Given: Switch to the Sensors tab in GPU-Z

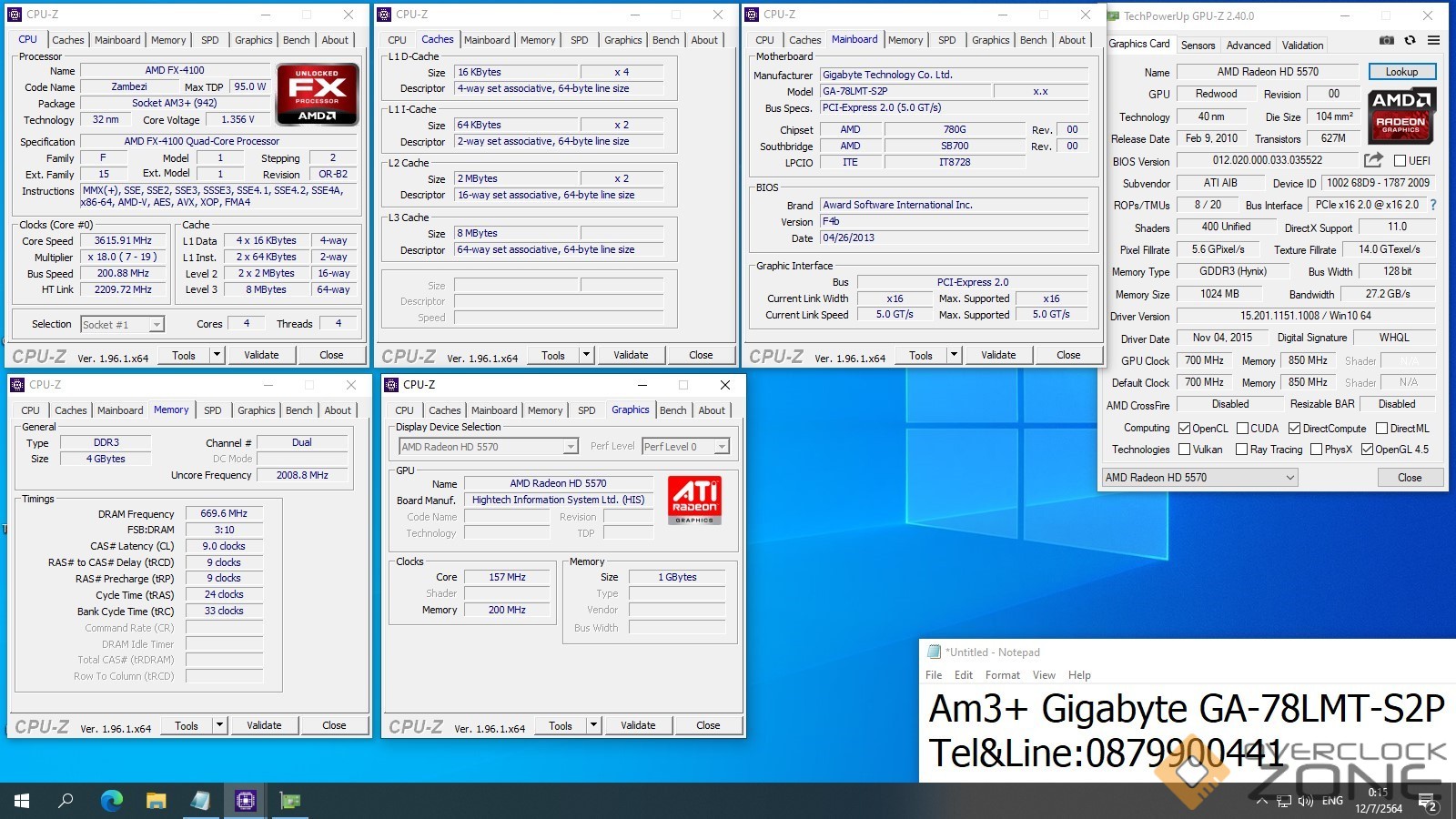Looking at the screenshot, I should click(x=1198, y=45).
